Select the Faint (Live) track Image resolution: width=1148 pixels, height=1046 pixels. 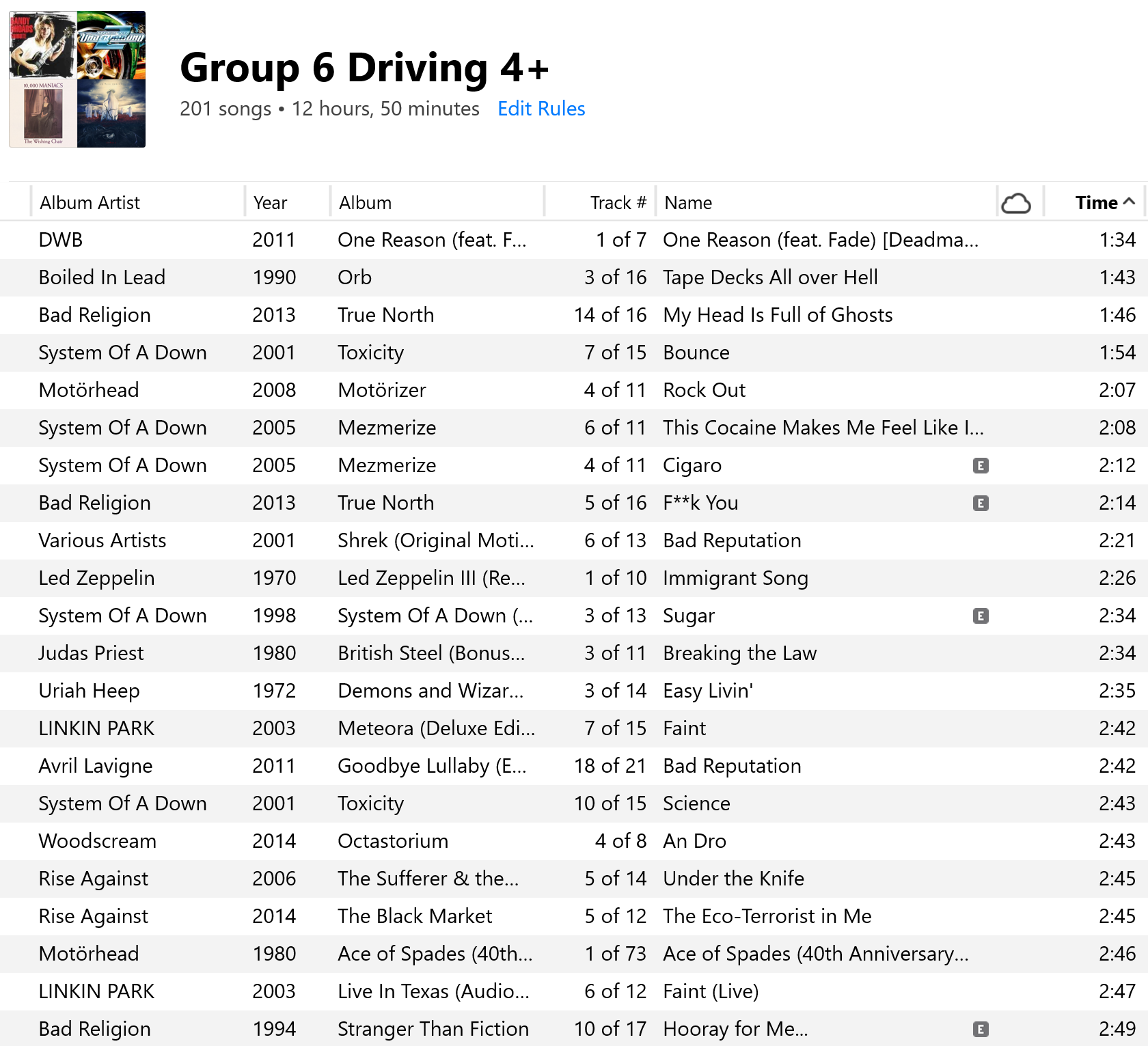click(x=711, y=991)
